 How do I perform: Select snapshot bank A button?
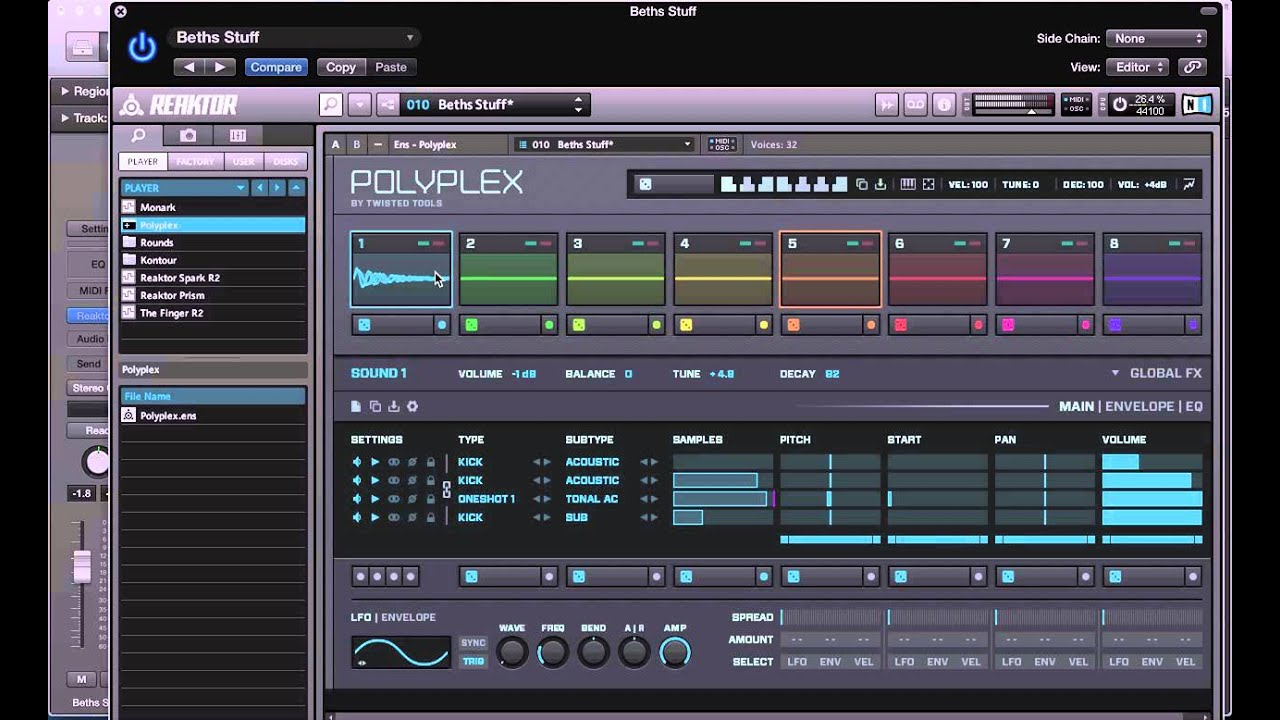pos(336,144)
